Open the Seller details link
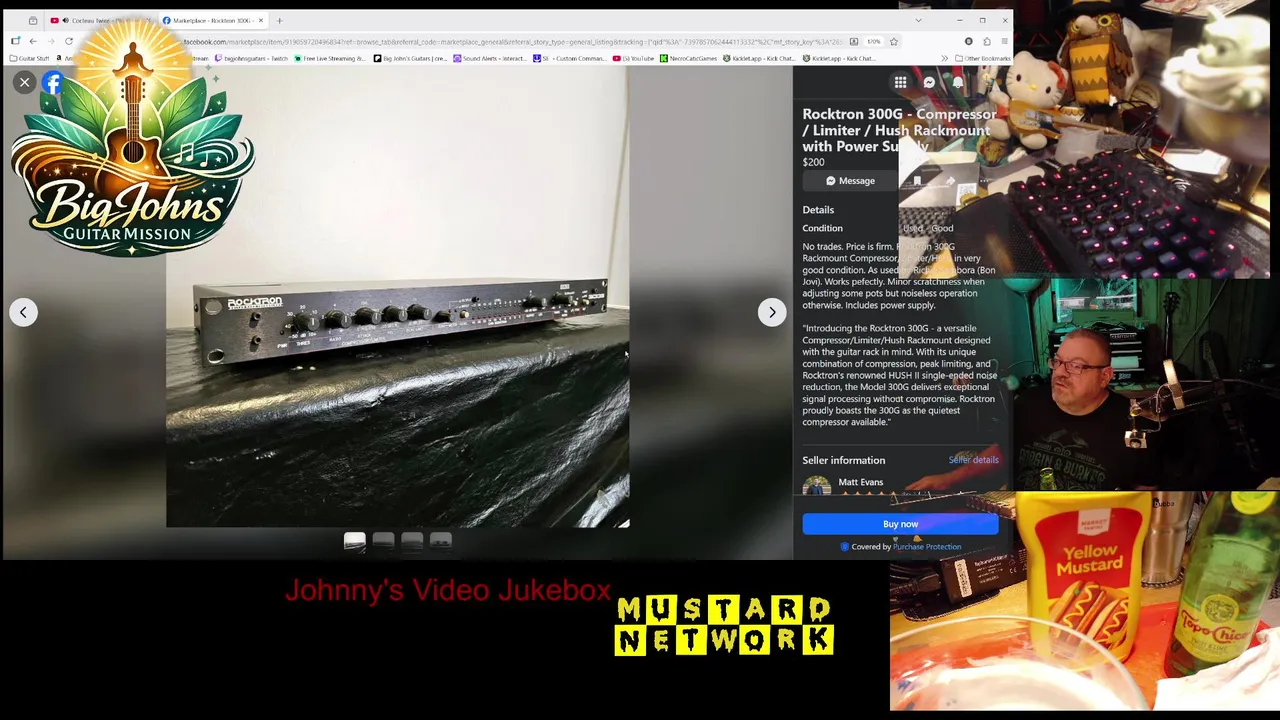 click(x=973, y=460)
